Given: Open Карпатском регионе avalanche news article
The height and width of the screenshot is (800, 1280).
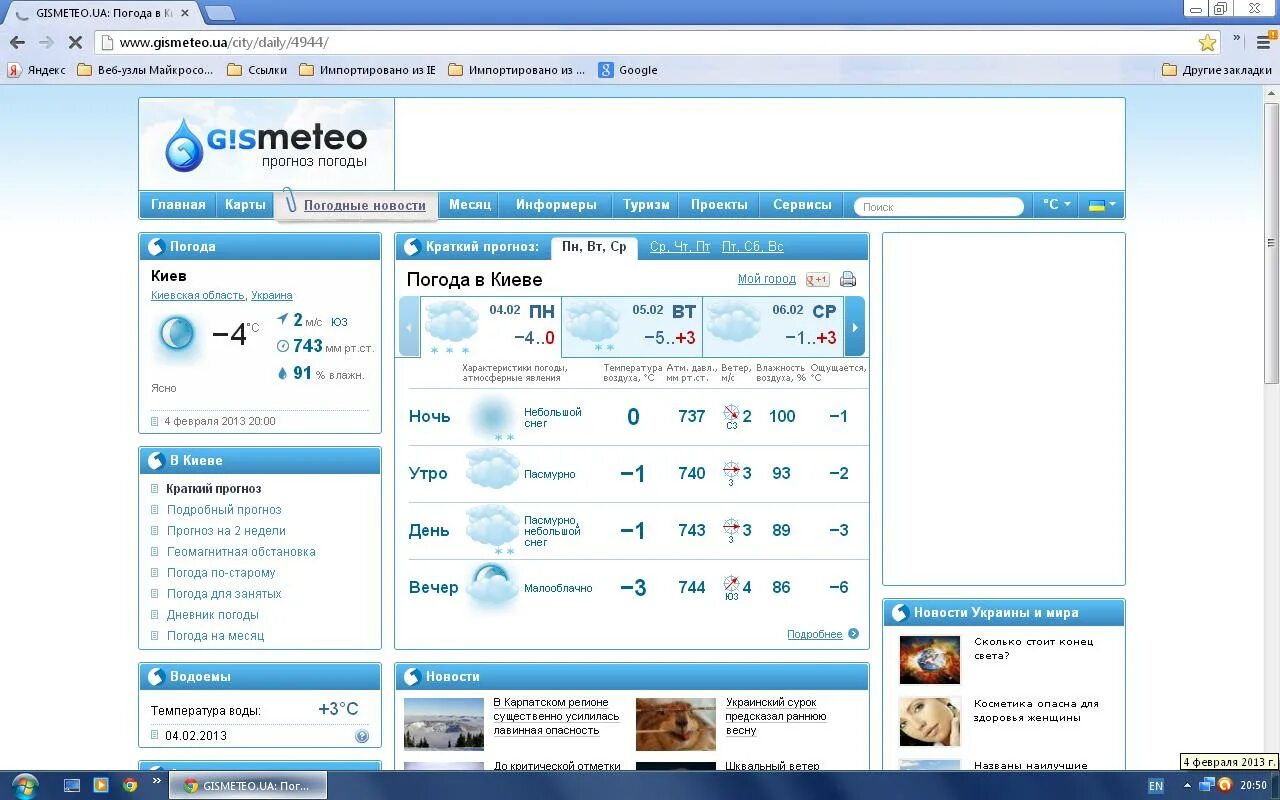Looking at the screenshot, I should click(556, 717).
